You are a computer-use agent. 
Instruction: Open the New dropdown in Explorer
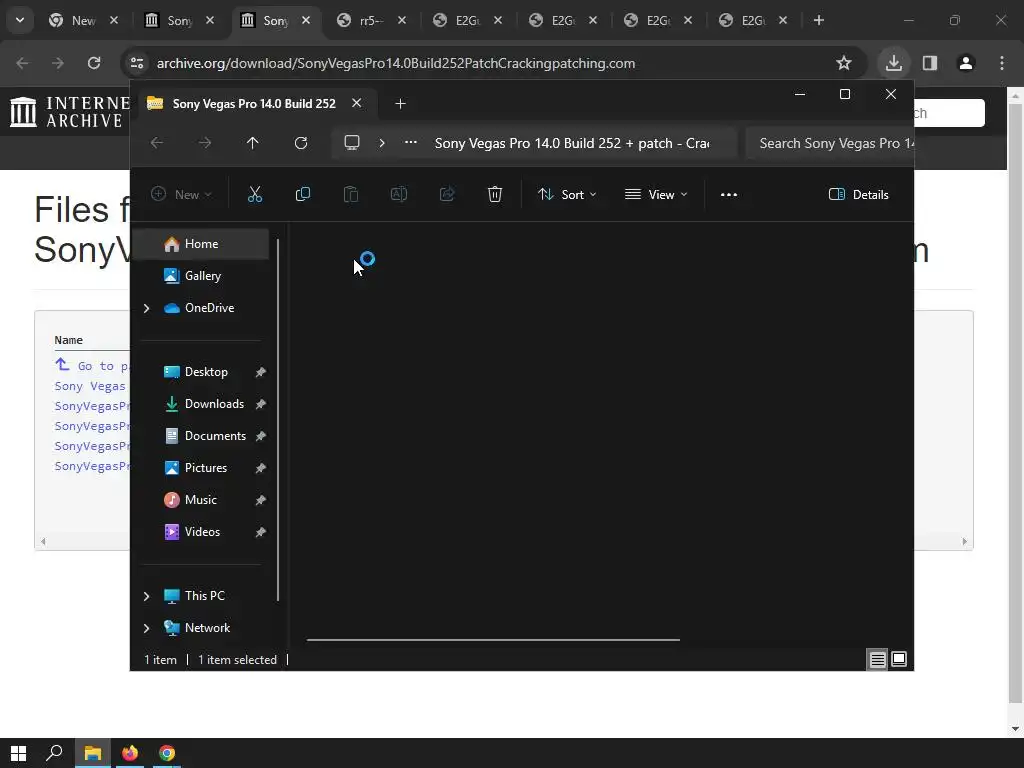[x=182, y=195]
